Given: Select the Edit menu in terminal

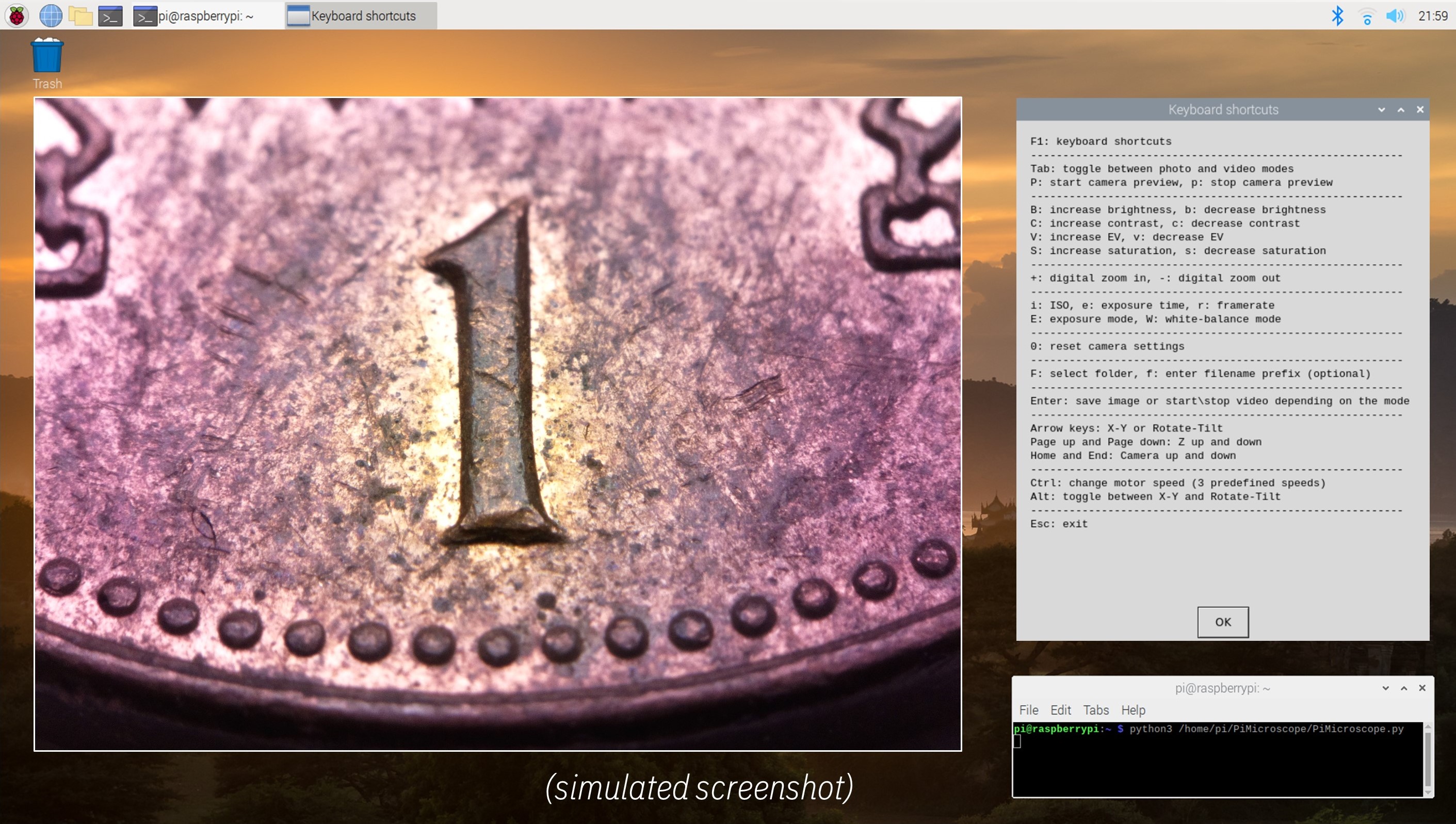Looking at the screenshot, I should click(x=1059, y=709).
